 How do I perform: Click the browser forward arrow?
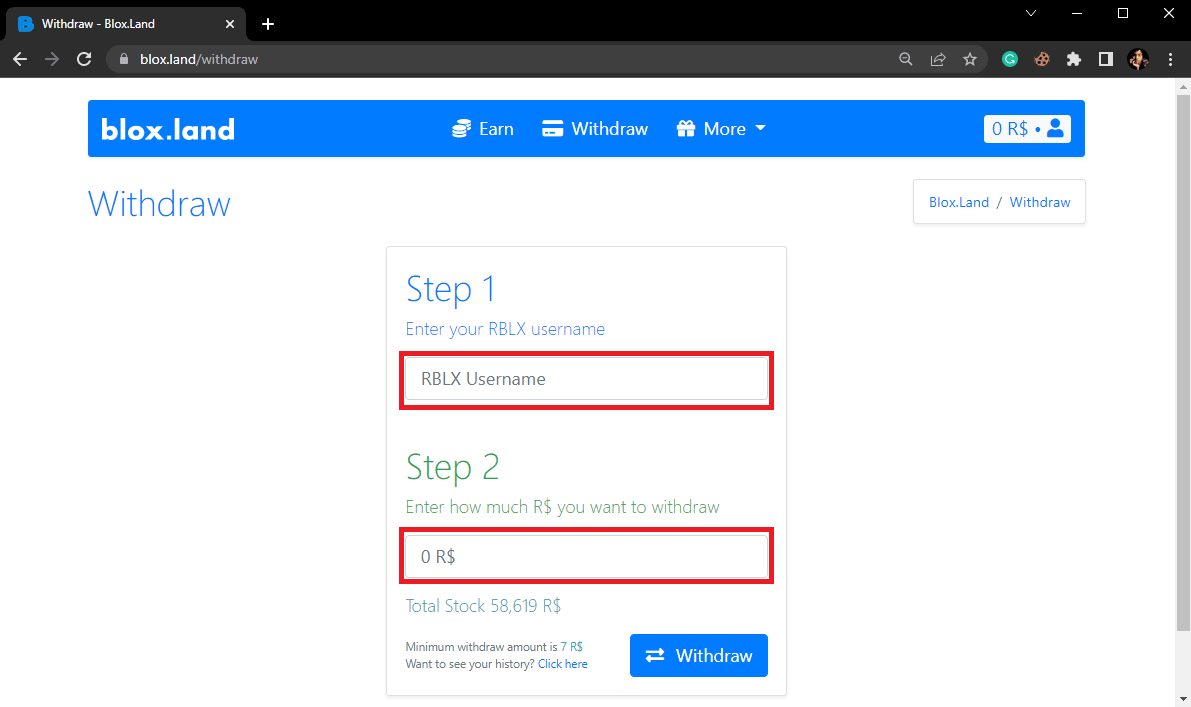52,59
